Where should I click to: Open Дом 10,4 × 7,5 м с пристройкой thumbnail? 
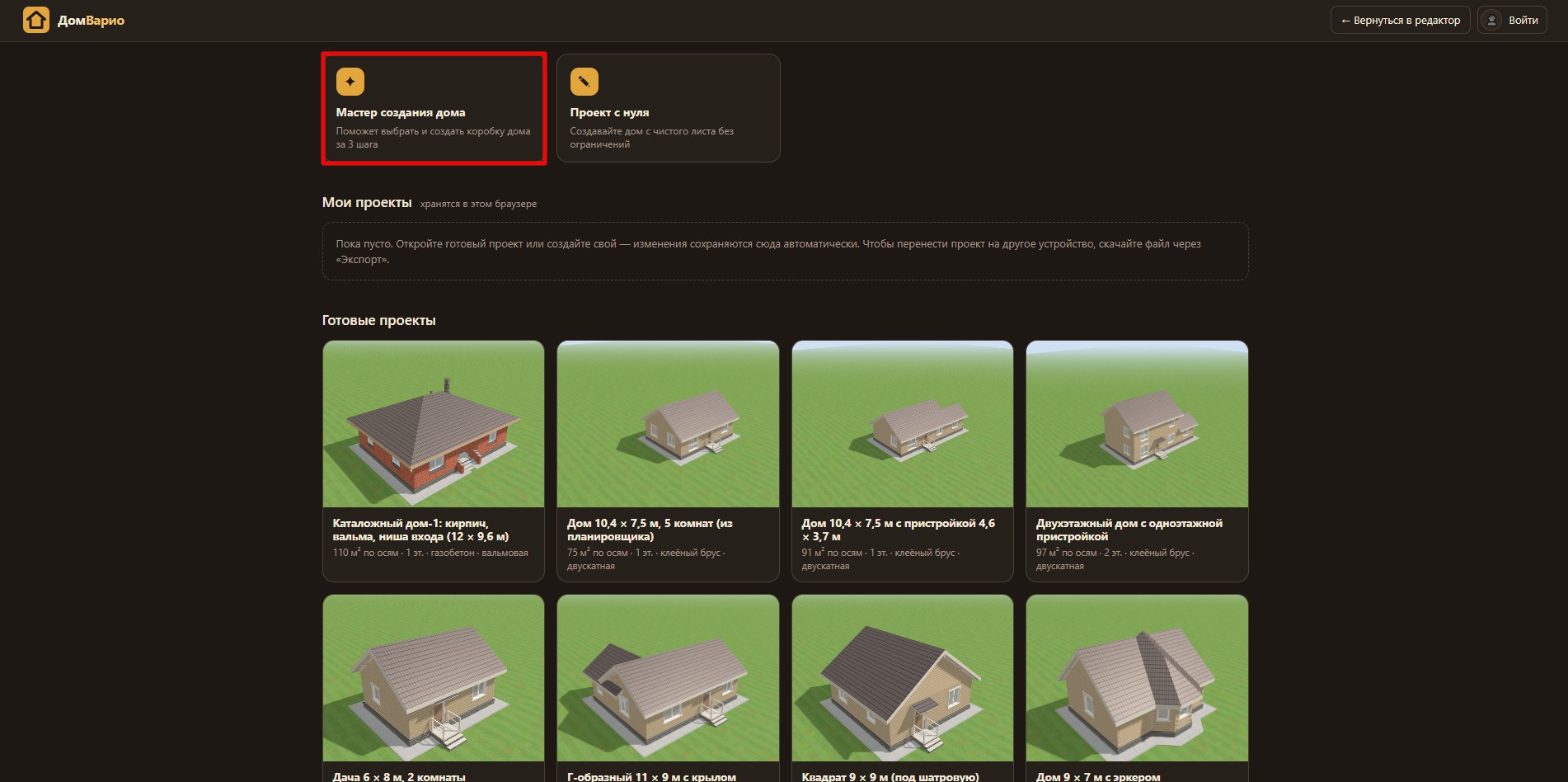(x=903, y=424)
